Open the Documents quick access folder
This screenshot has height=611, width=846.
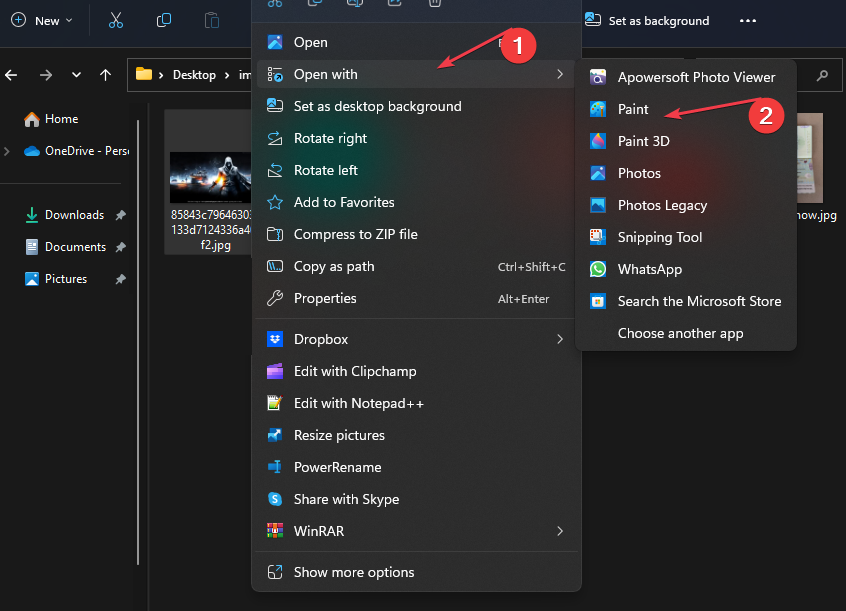point(66,247)
